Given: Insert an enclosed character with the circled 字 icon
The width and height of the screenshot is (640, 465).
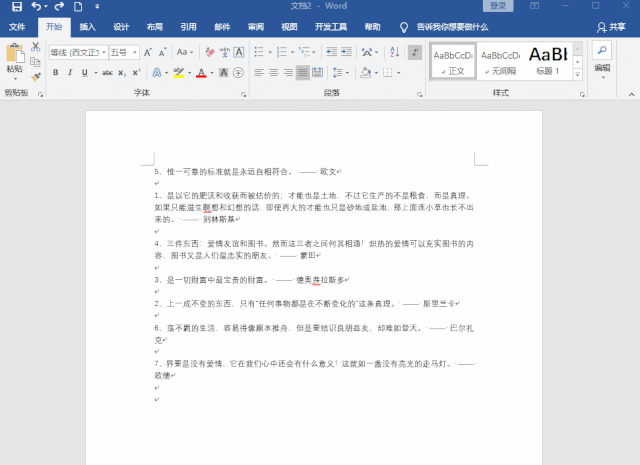Looking at the screenshot, I should click(238, 73).
